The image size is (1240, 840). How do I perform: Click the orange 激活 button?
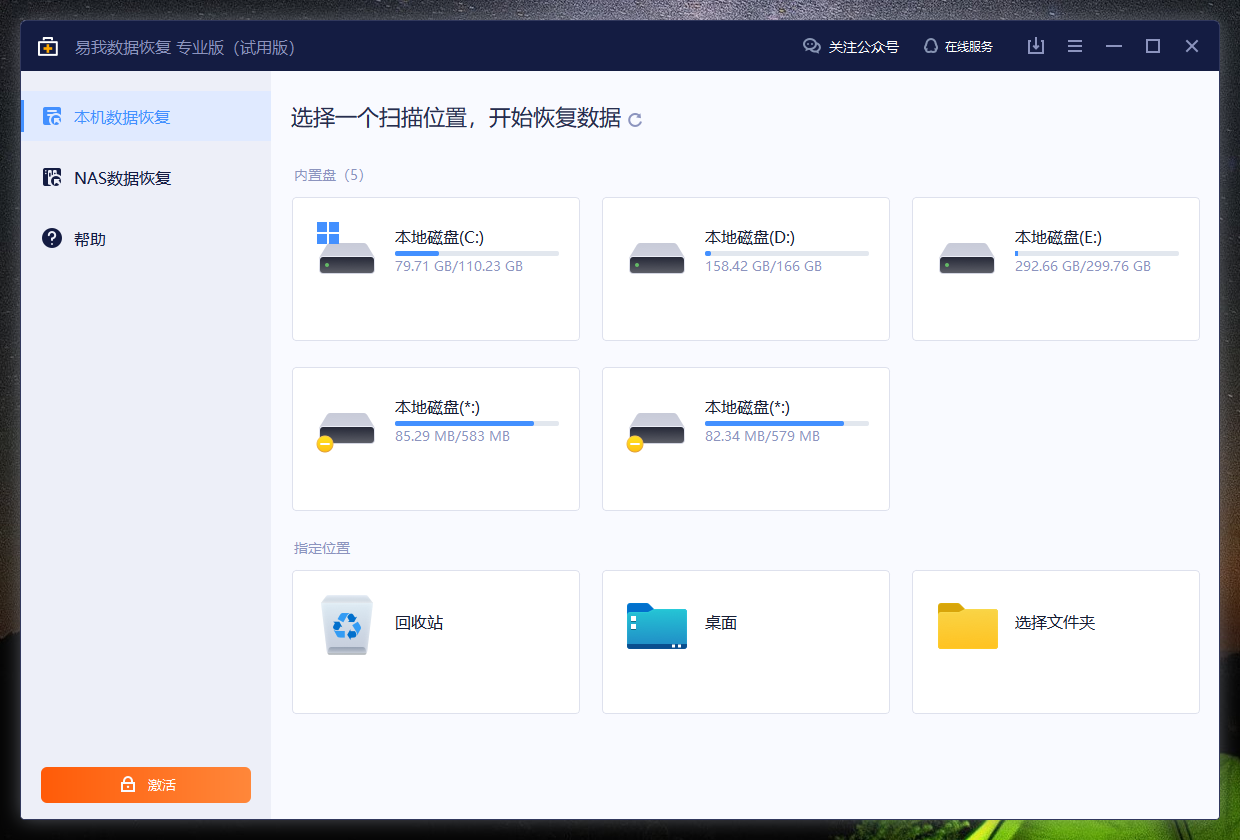tap(146, 785)
